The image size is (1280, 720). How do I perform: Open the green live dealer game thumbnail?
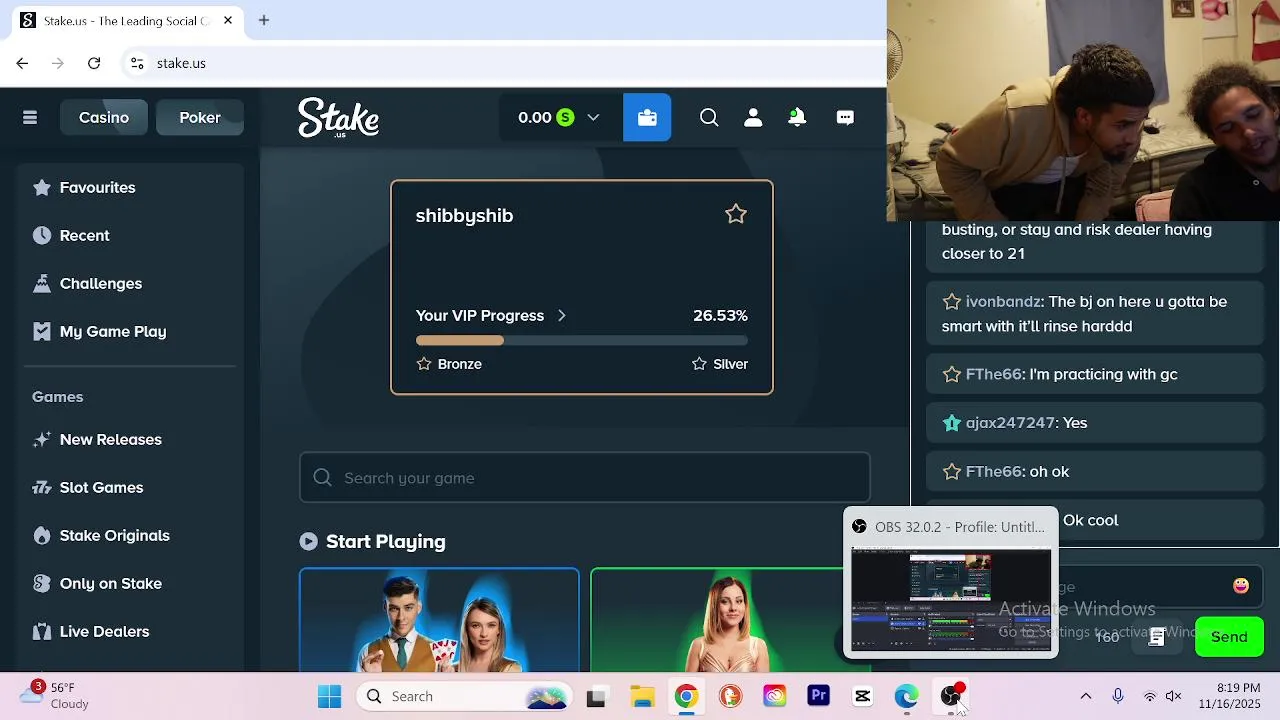(x=716, y=620)
